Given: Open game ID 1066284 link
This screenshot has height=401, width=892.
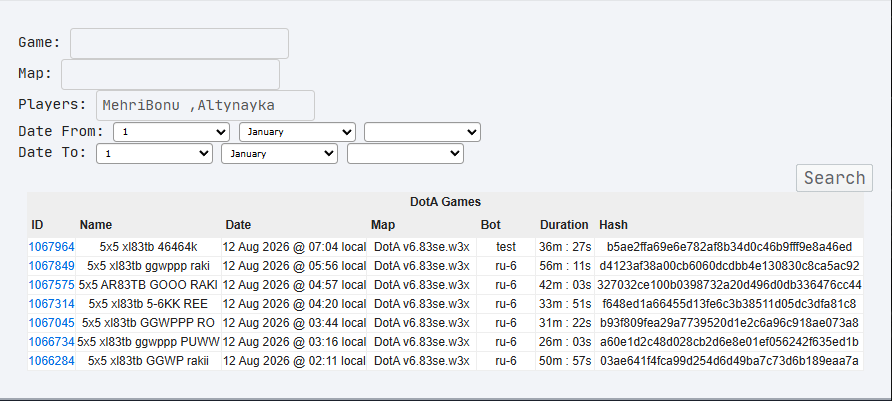Looking at the screenshot, I should pyautogui.click(x=51, y=361).
